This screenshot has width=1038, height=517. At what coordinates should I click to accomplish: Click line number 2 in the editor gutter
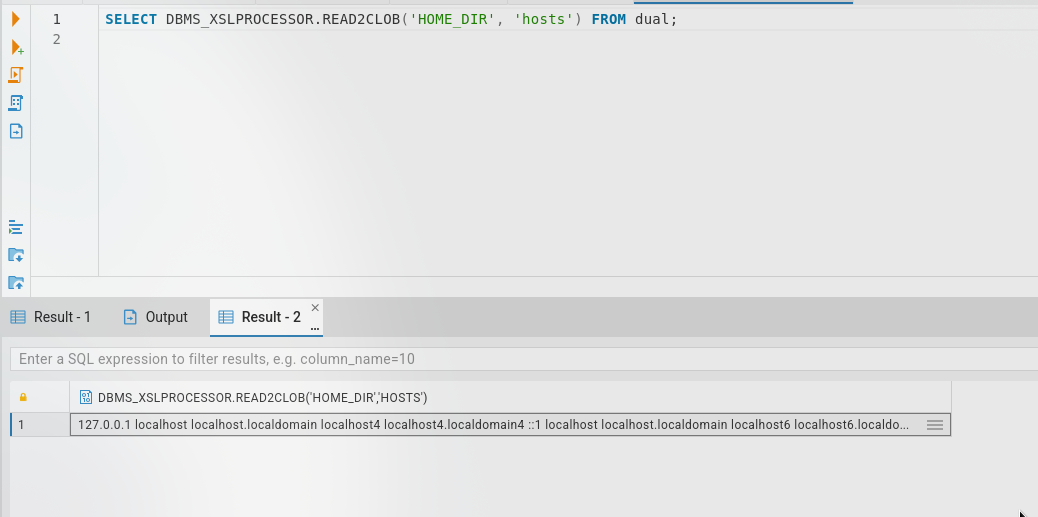tap(57, 40)
